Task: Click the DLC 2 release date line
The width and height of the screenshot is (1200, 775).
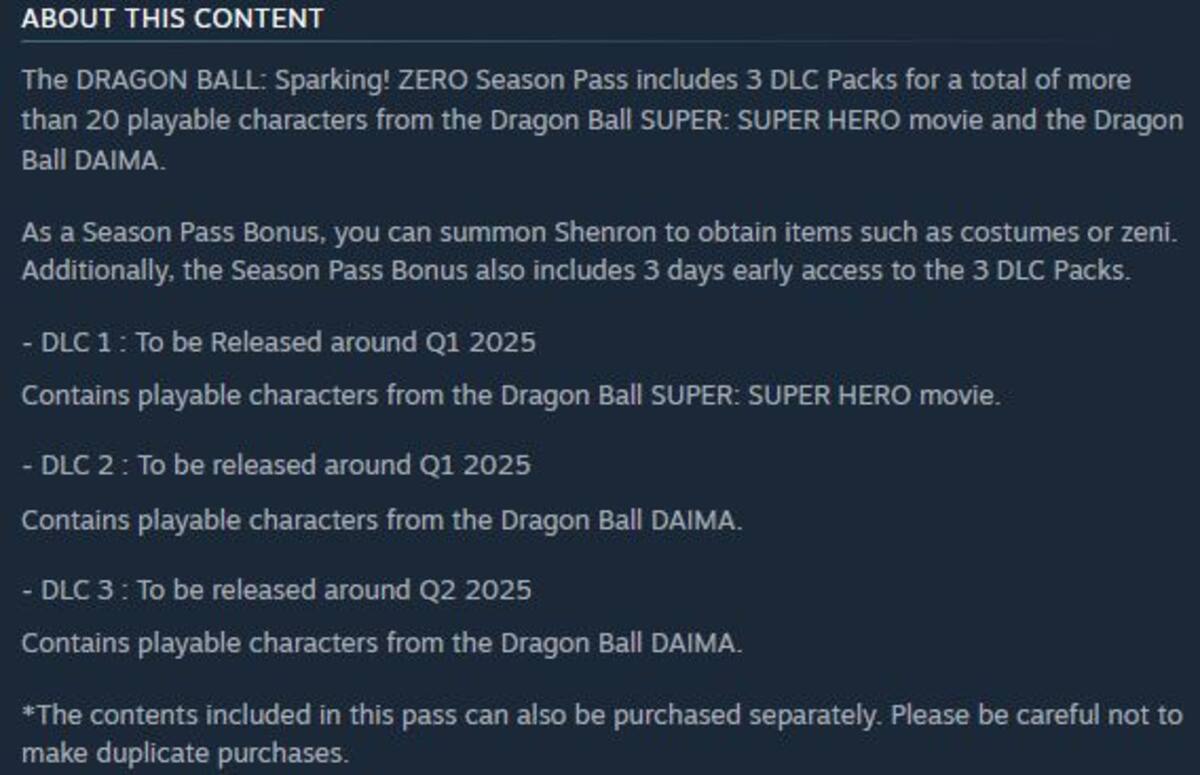Action: tap(276, 466)
